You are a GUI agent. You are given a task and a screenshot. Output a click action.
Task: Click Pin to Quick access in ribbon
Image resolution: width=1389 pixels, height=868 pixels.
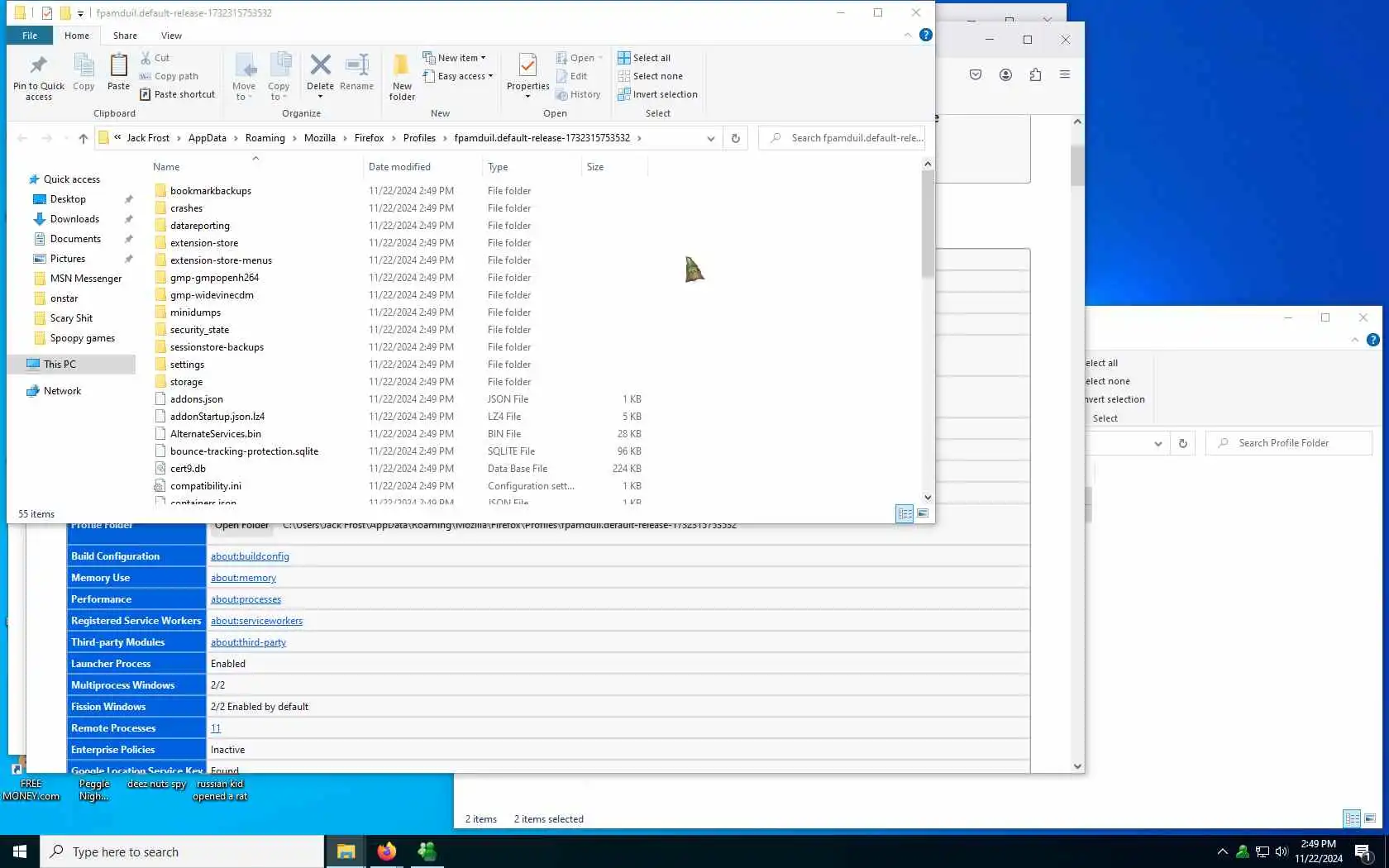click(x=38, y=77)
